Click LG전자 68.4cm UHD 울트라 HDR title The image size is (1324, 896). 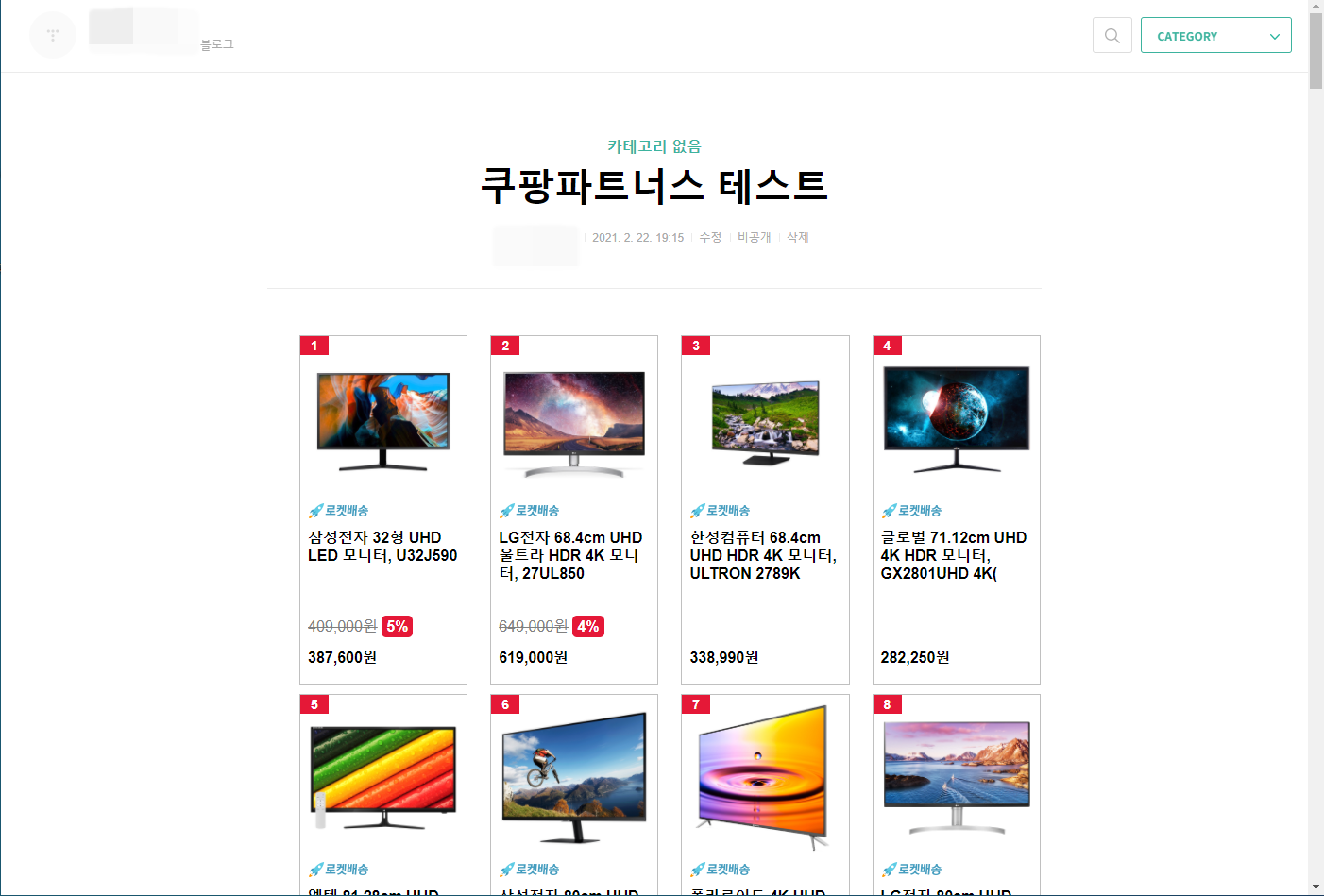(570, 555)
